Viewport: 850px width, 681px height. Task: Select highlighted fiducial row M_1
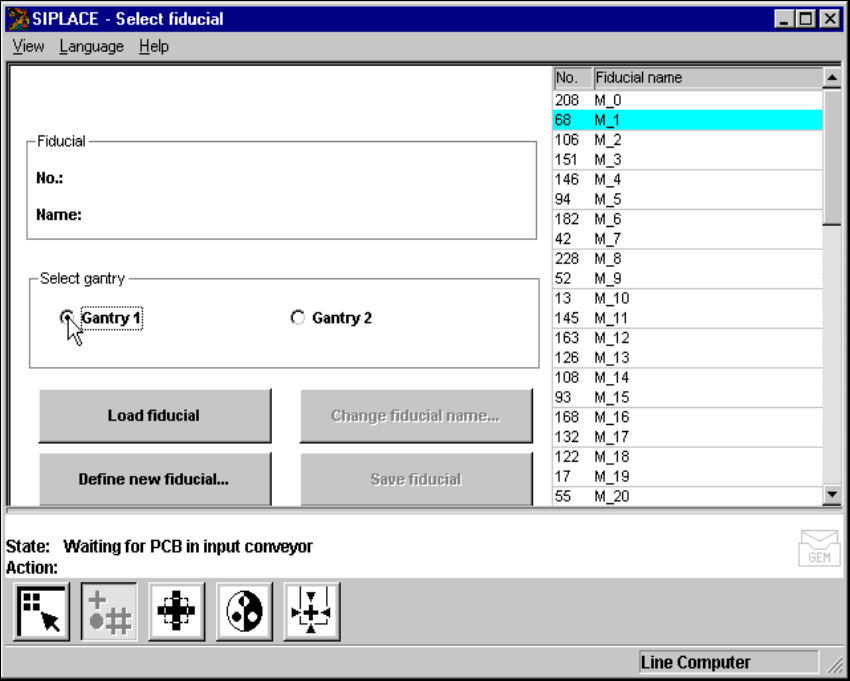click(687, 120)
